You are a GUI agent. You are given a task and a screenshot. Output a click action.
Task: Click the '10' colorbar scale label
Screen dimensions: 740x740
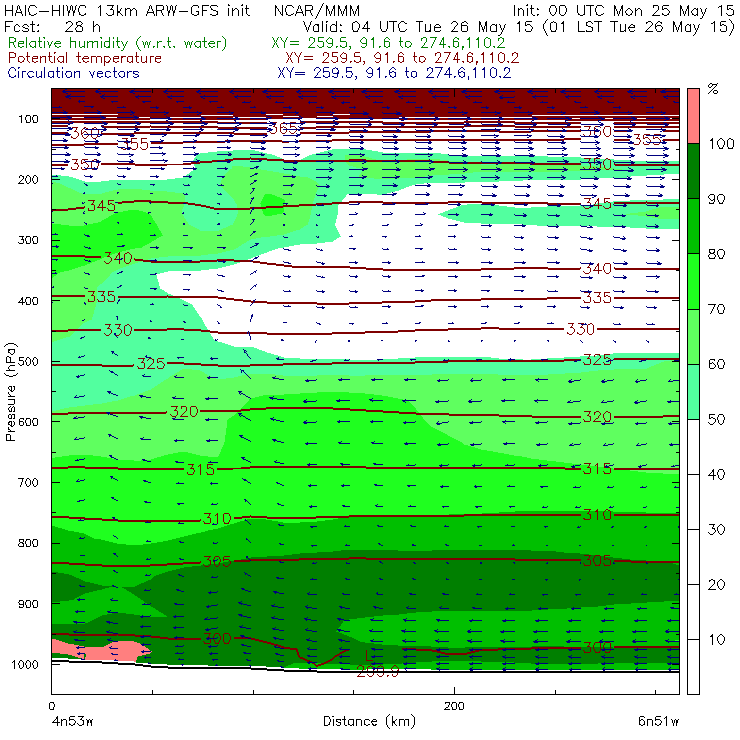tap(716, 640)
